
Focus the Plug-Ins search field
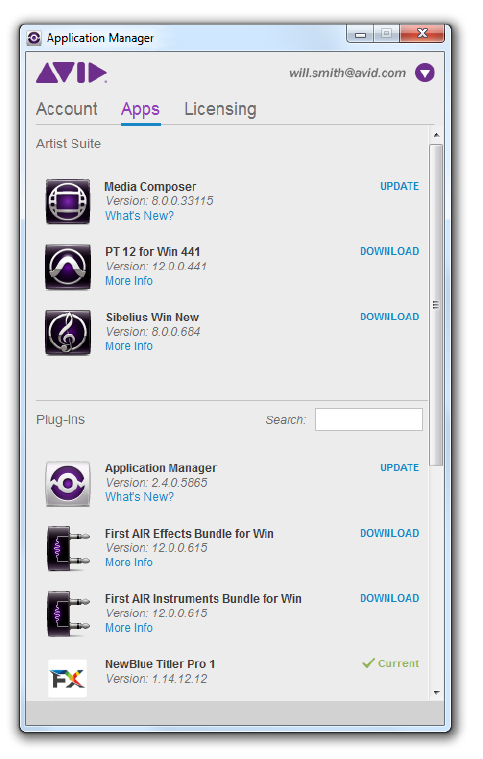pyautogui.click(x=369, y=419)
